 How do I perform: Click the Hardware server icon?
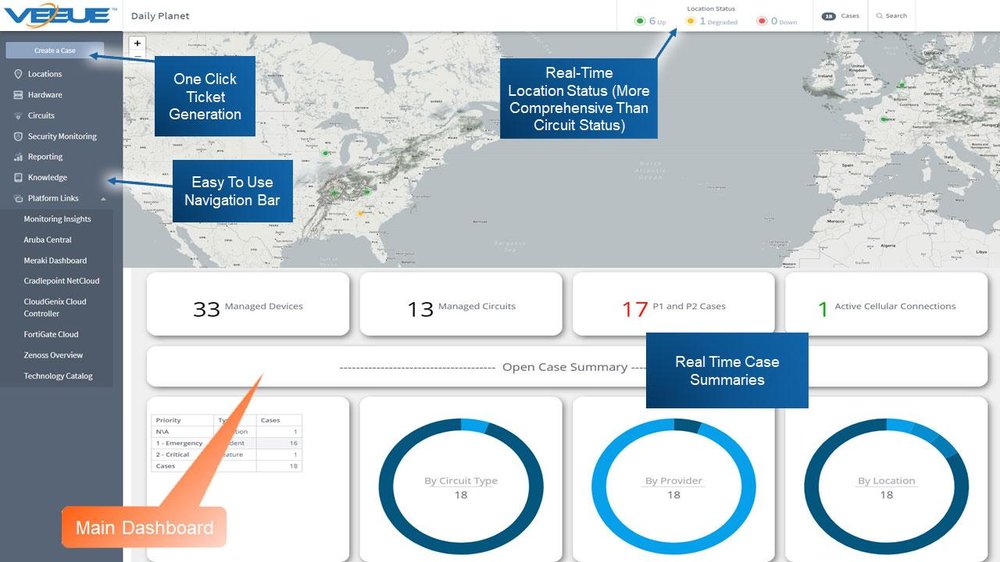click(x=18, y=95)
